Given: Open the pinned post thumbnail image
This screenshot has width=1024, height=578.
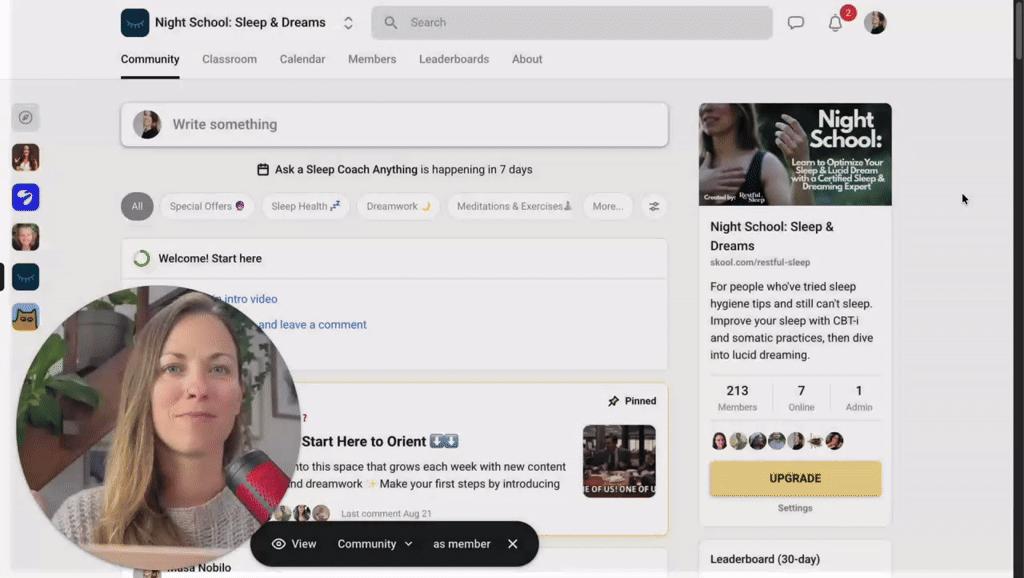Looking at the screenshot, I should pos(619,462).
